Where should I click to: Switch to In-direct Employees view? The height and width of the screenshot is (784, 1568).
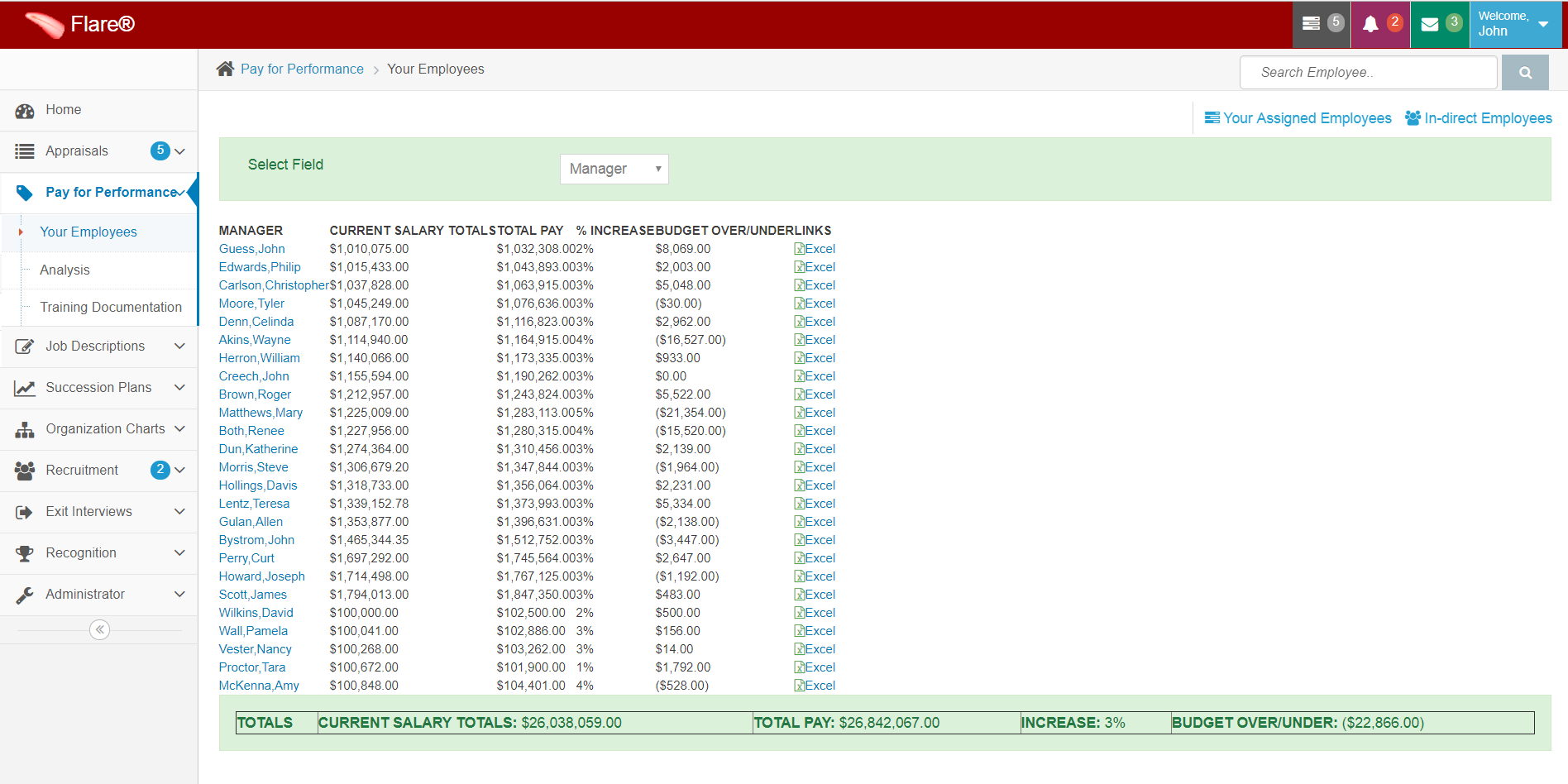[x=1479, y=118]
